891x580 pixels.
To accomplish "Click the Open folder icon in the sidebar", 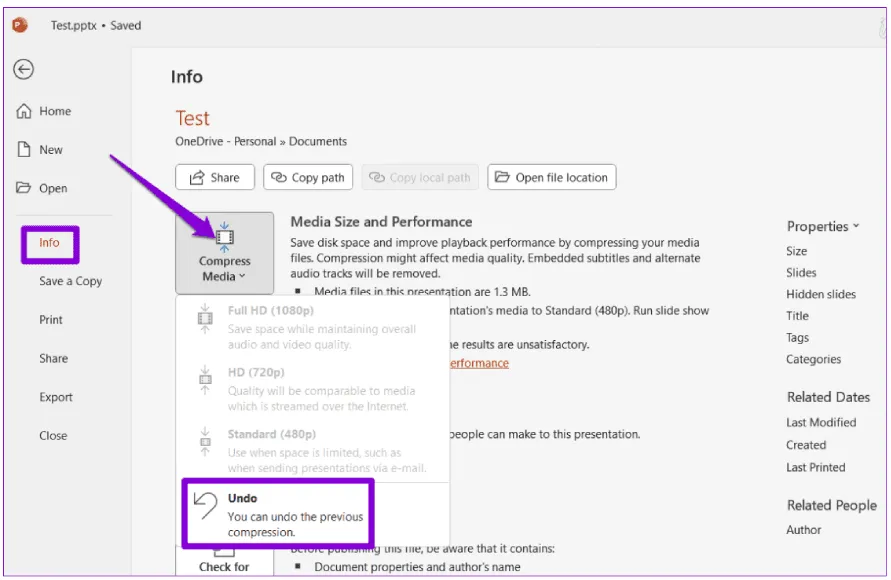I will [x=25, y=188].
